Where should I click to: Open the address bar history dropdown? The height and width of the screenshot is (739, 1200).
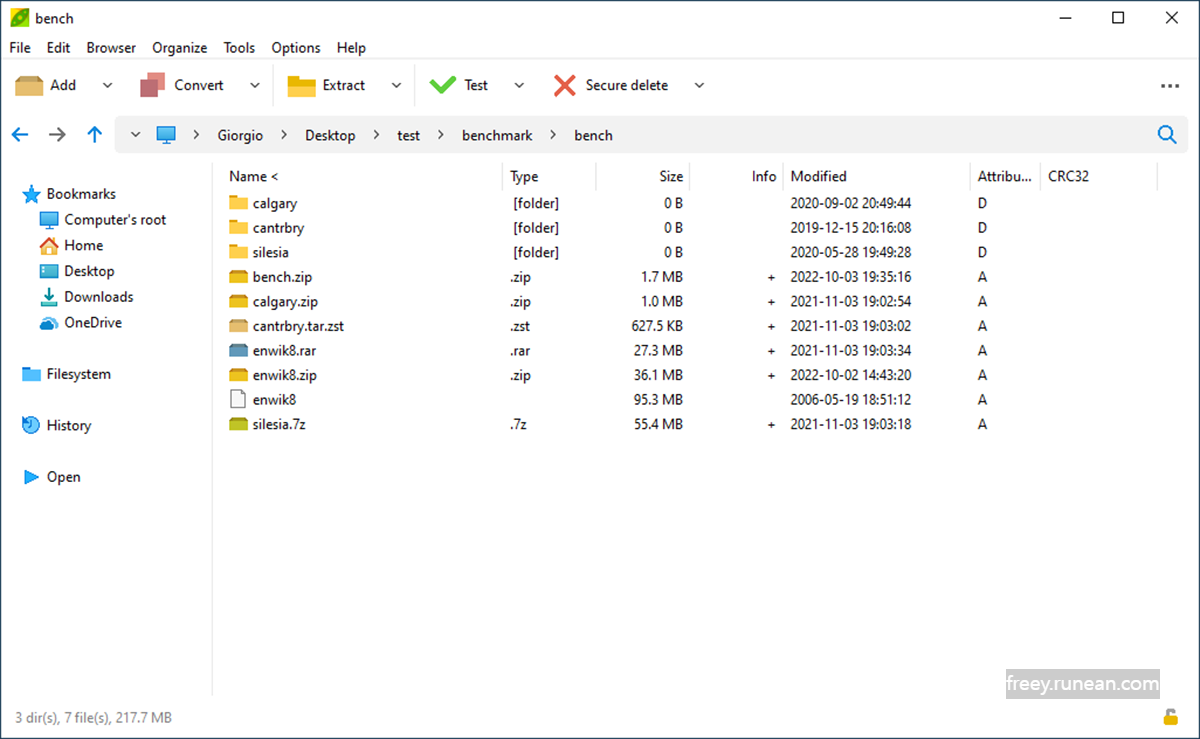[135, 135]
